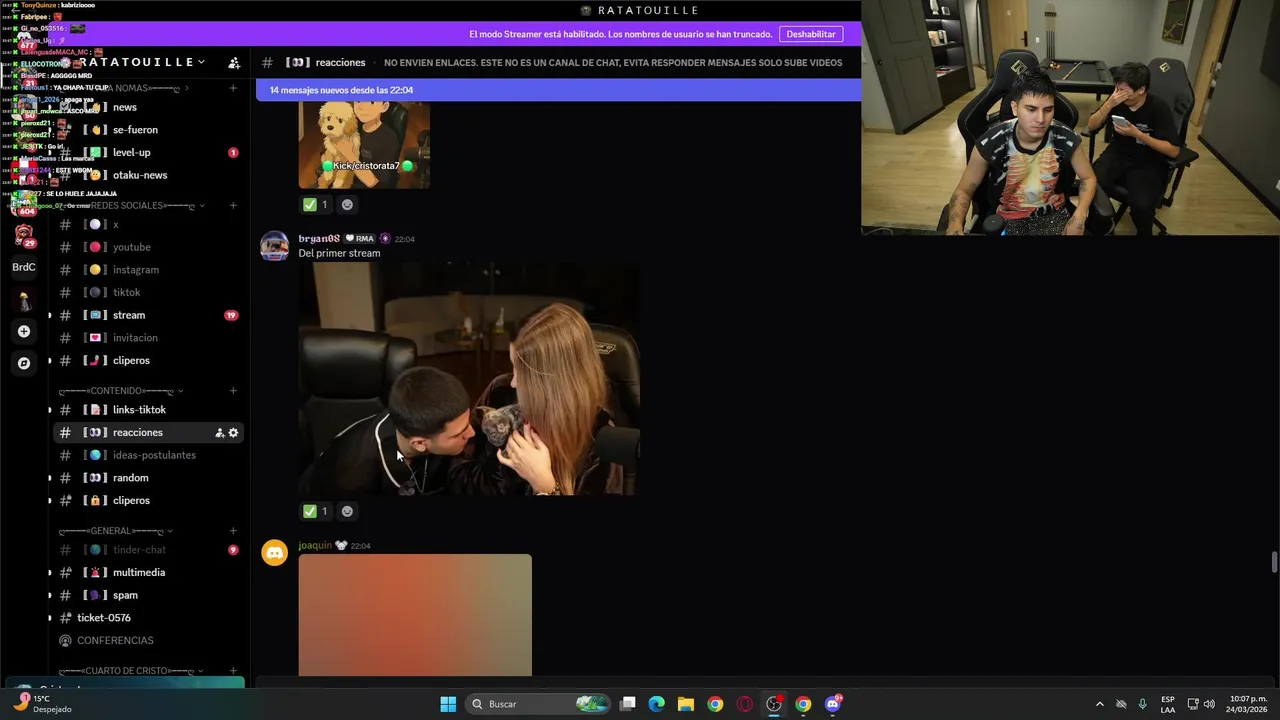Switch to Discord taskbar icon
Viewport: 1280px width, 720px height.
pyautogui.click(x=833, y=704)
